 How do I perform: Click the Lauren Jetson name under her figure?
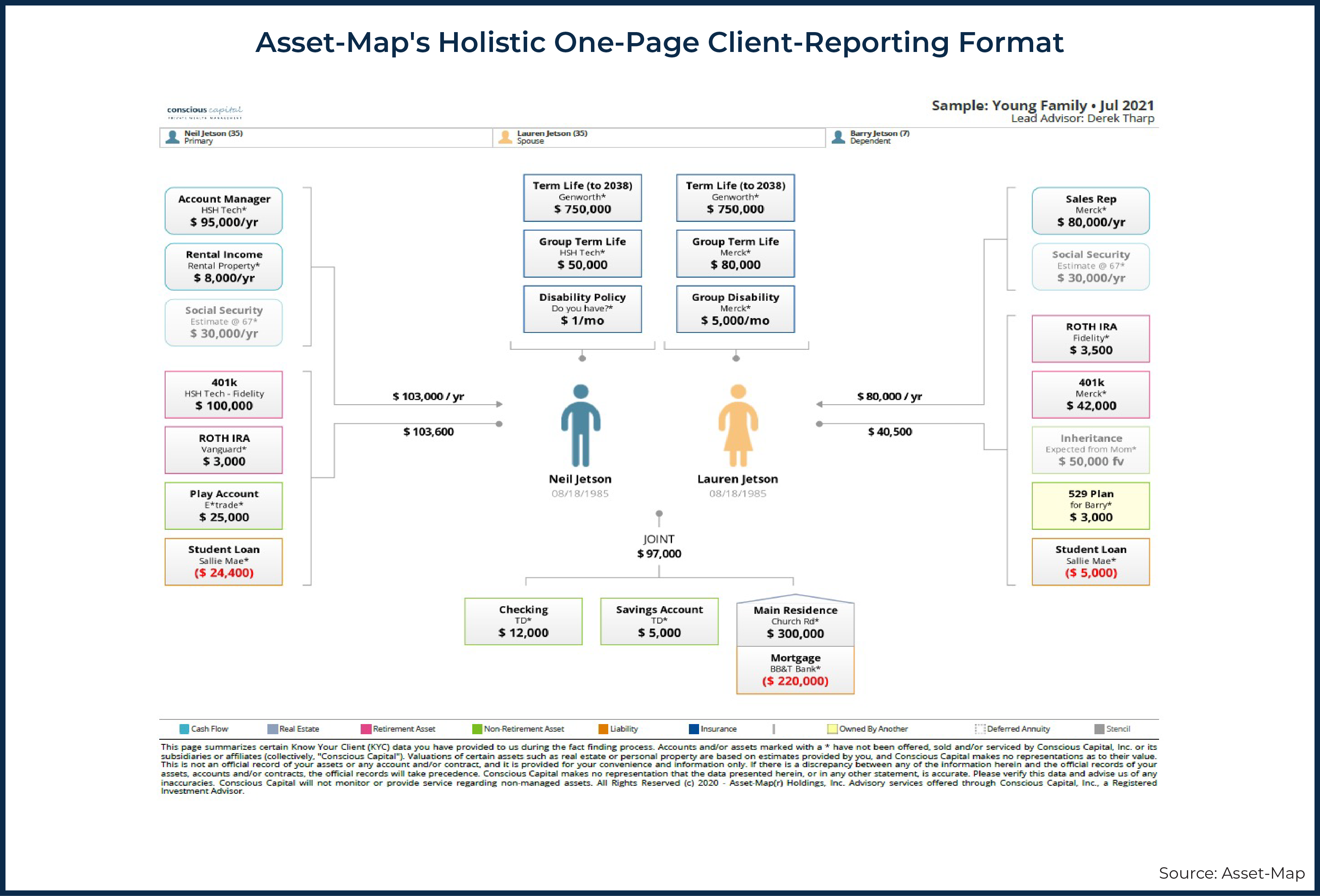coord(738,479)
